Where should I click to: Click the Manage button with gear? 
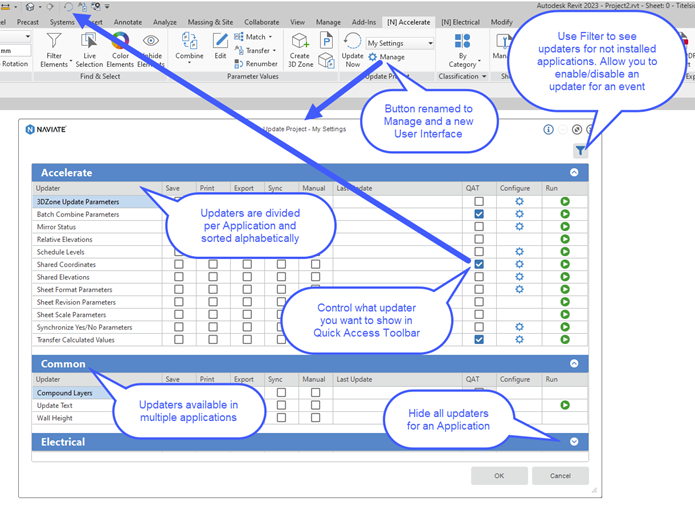pos(387,57)
